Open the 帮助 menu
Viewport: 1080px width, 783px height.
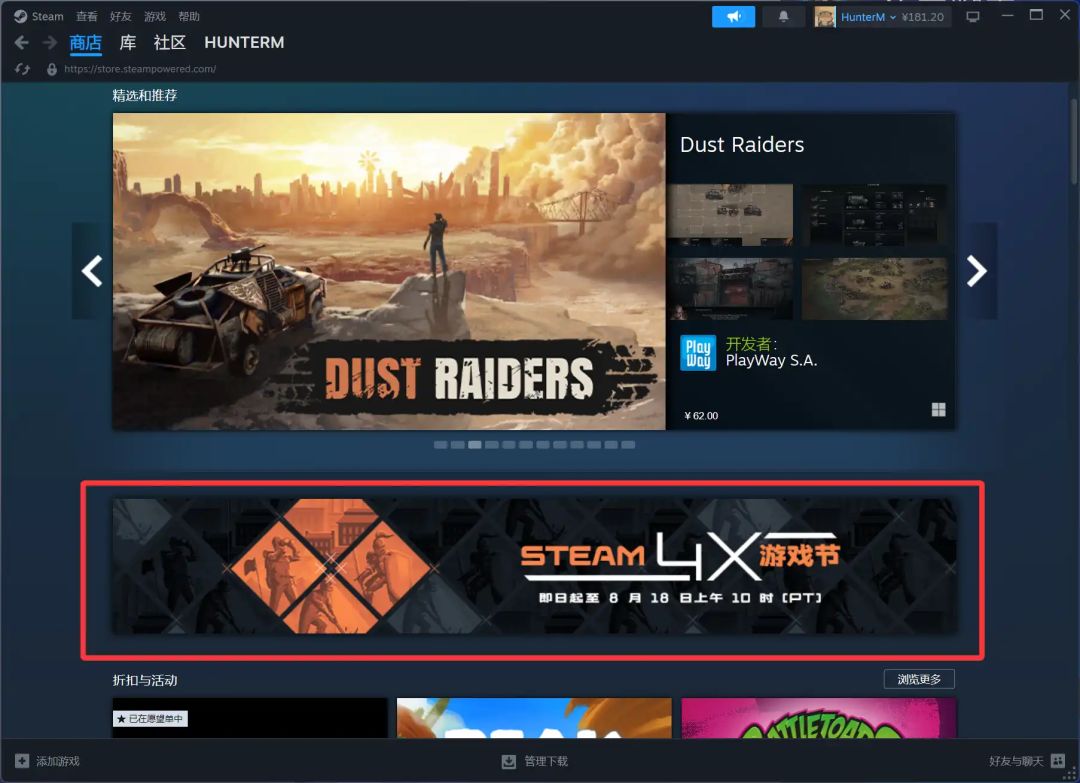point(189,17)
